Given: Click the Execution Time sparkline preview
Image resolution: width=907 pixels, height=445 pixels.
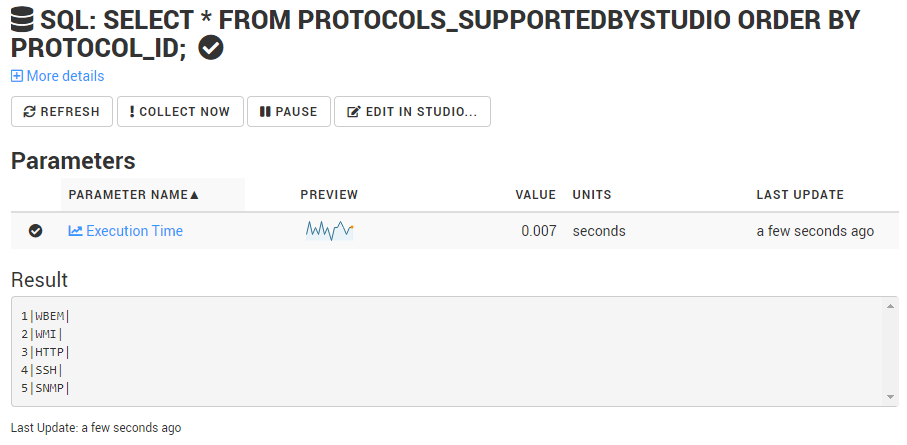Looking at the screenshot, I should (x=329, y=231).
